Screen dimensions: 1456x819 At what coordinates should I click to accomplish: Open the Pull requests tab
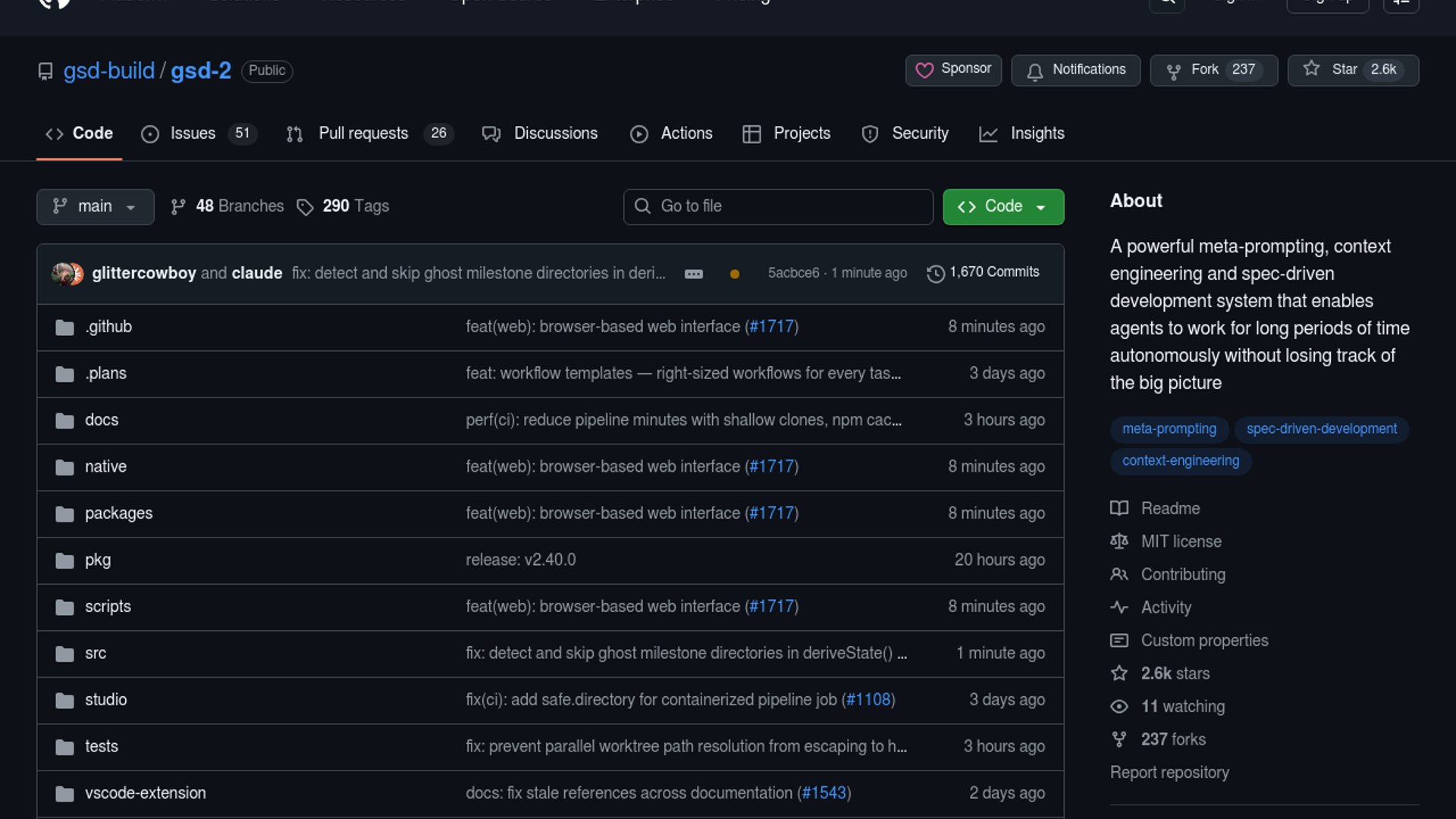363,133
